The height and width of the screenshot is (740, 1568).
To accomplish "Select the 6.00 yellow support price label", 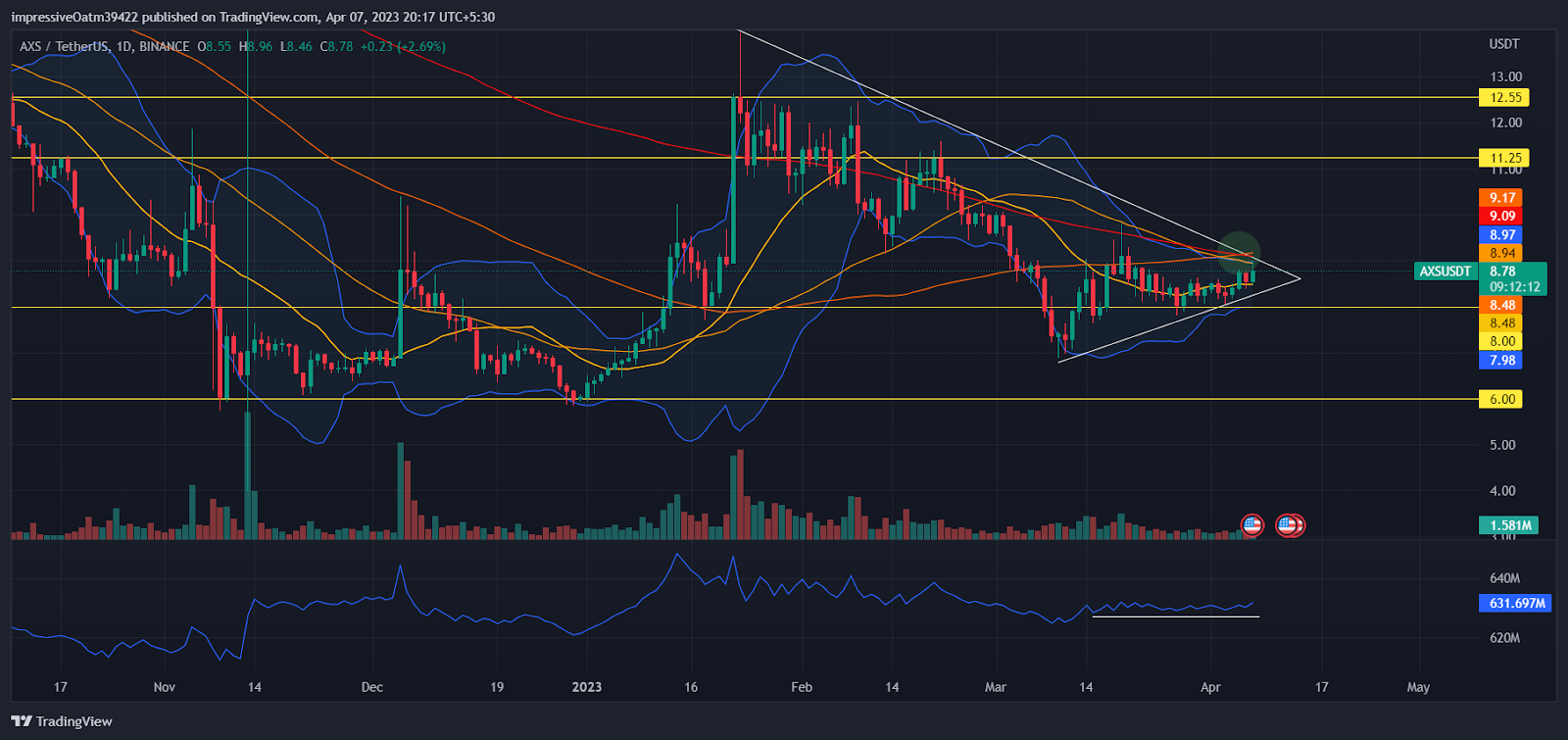I will [x=1501, y=399].
